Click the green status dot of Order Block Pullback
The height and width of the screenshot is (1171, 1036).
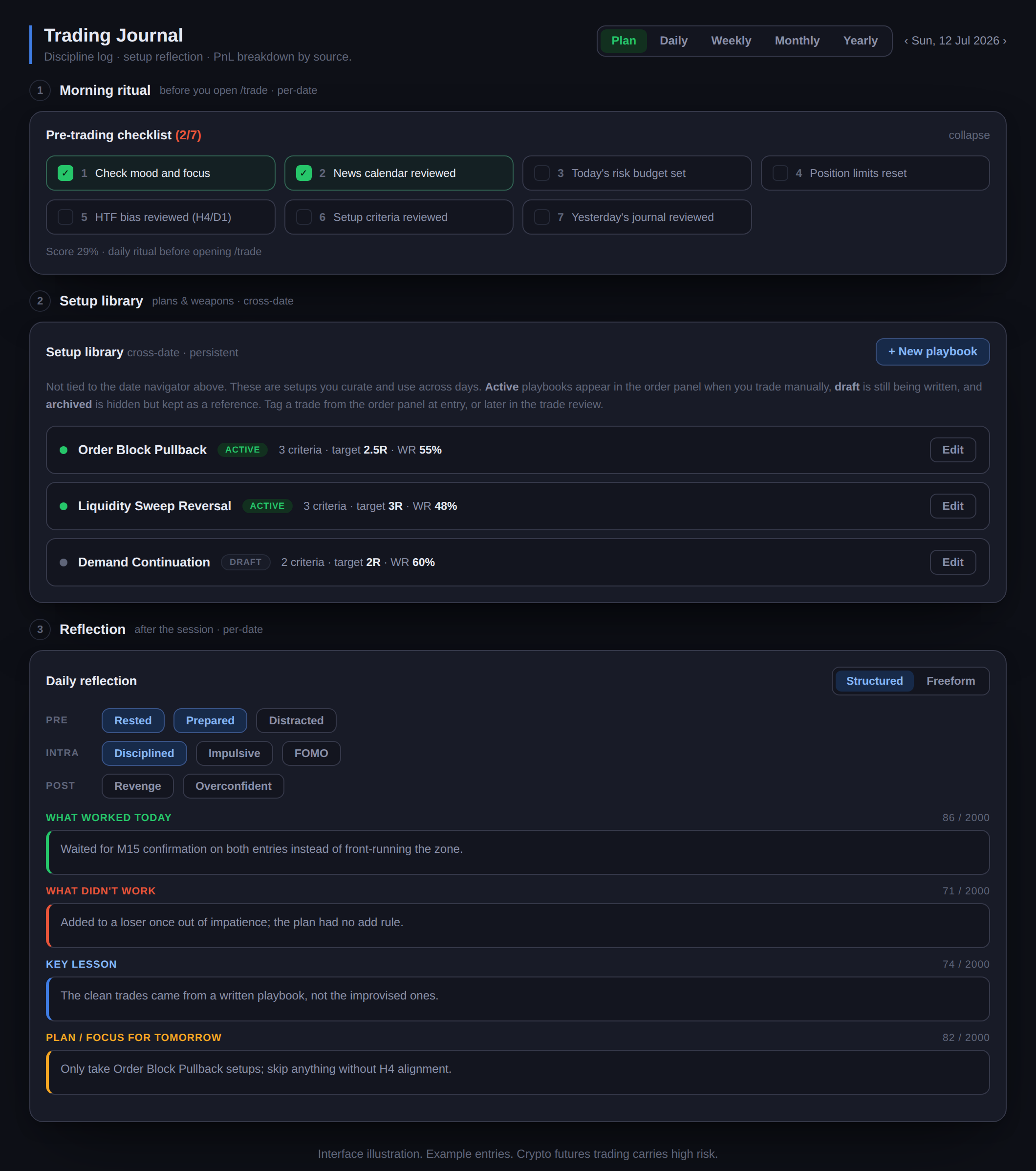point(64,450)
